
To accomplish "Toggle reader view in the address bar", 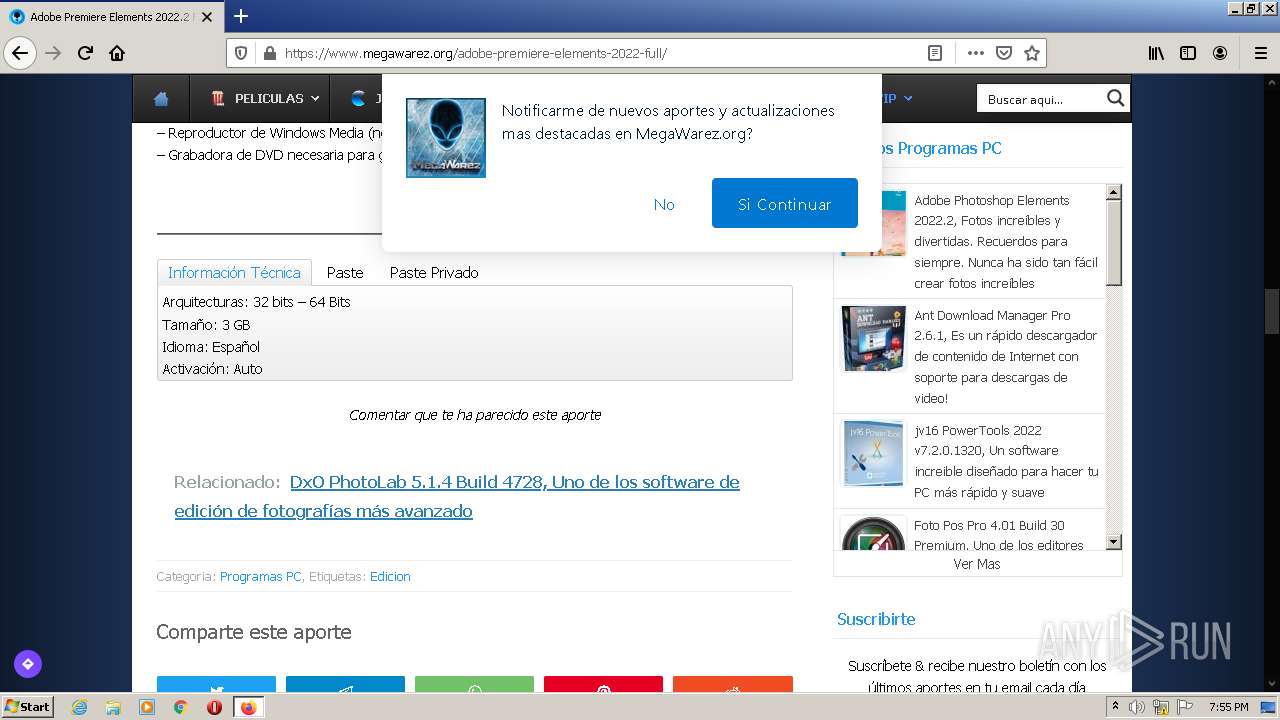I will pyautogui.click(x=935, y=53).
